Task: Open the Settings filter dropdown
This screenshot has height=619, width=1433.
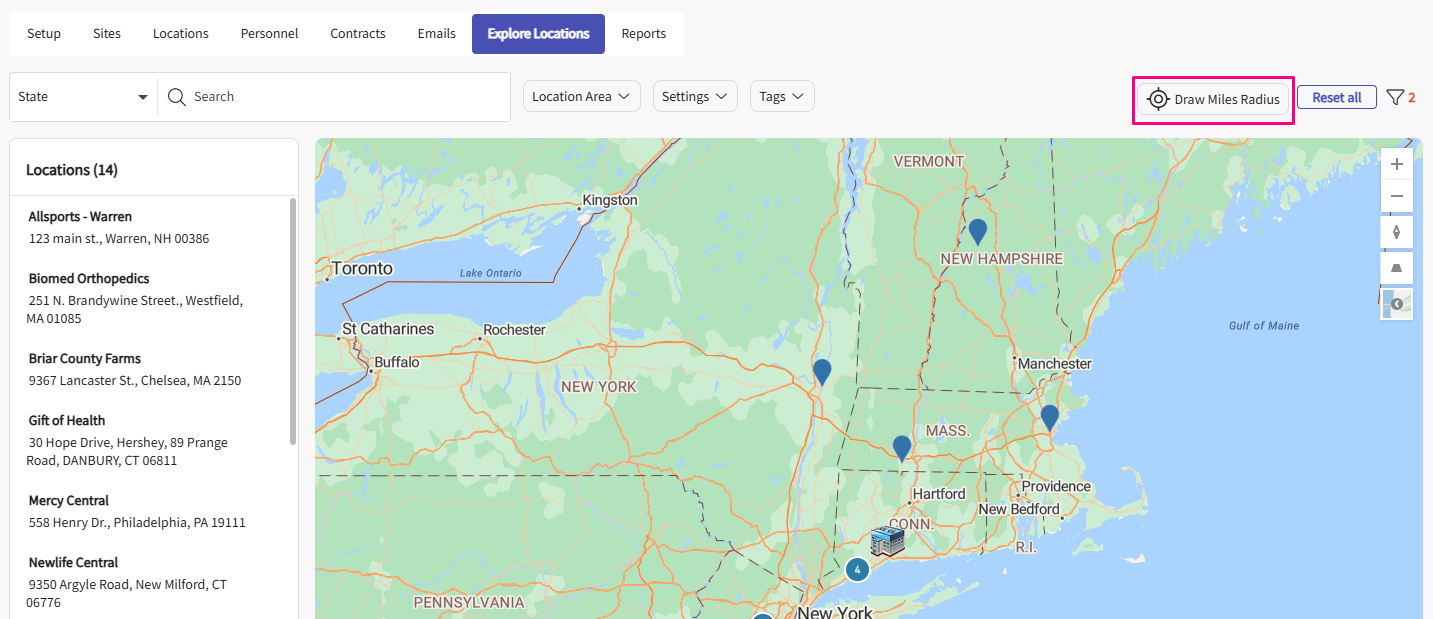Action: (x=695, y=97)
